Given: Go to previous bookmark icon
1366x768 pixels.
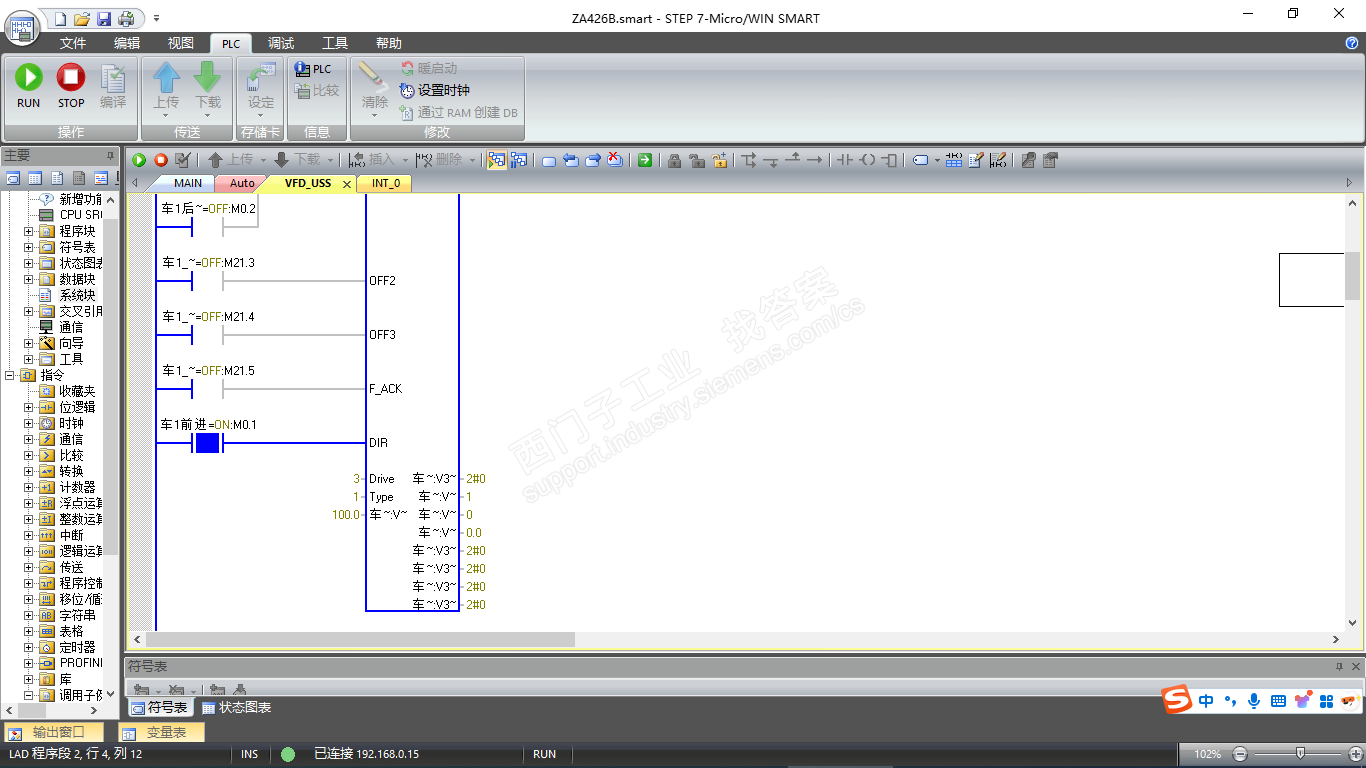Looking at the screenshot, I should 571,160.
